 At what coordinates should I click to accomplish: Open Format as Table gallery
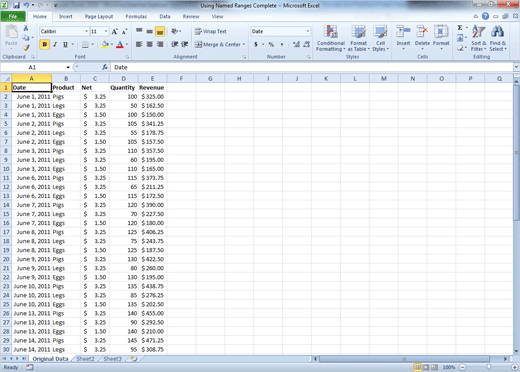click(359, 38)
